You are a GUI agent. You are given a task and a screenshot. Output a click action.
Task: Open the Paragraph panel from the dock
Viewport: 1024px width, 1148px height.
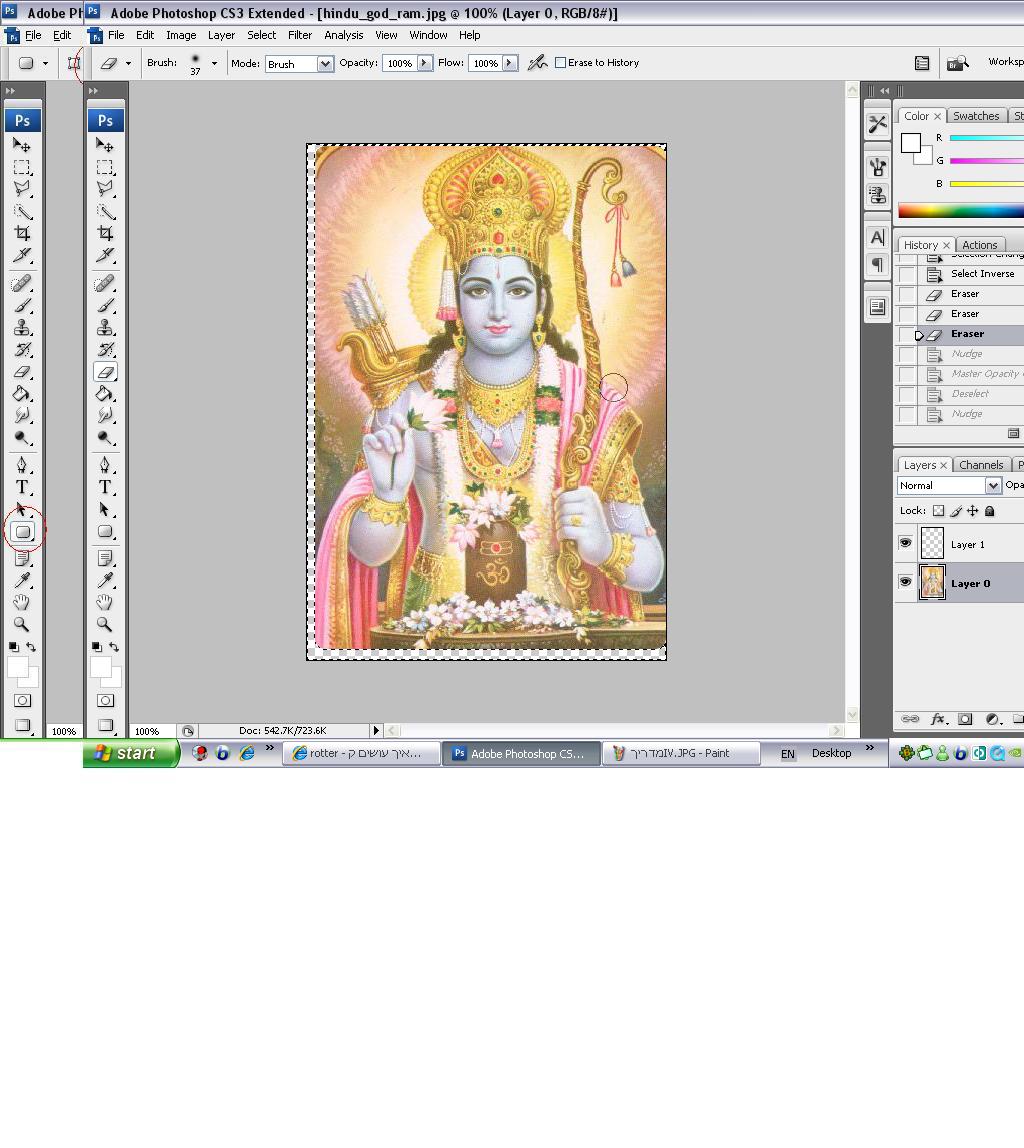tap(877, 265)
